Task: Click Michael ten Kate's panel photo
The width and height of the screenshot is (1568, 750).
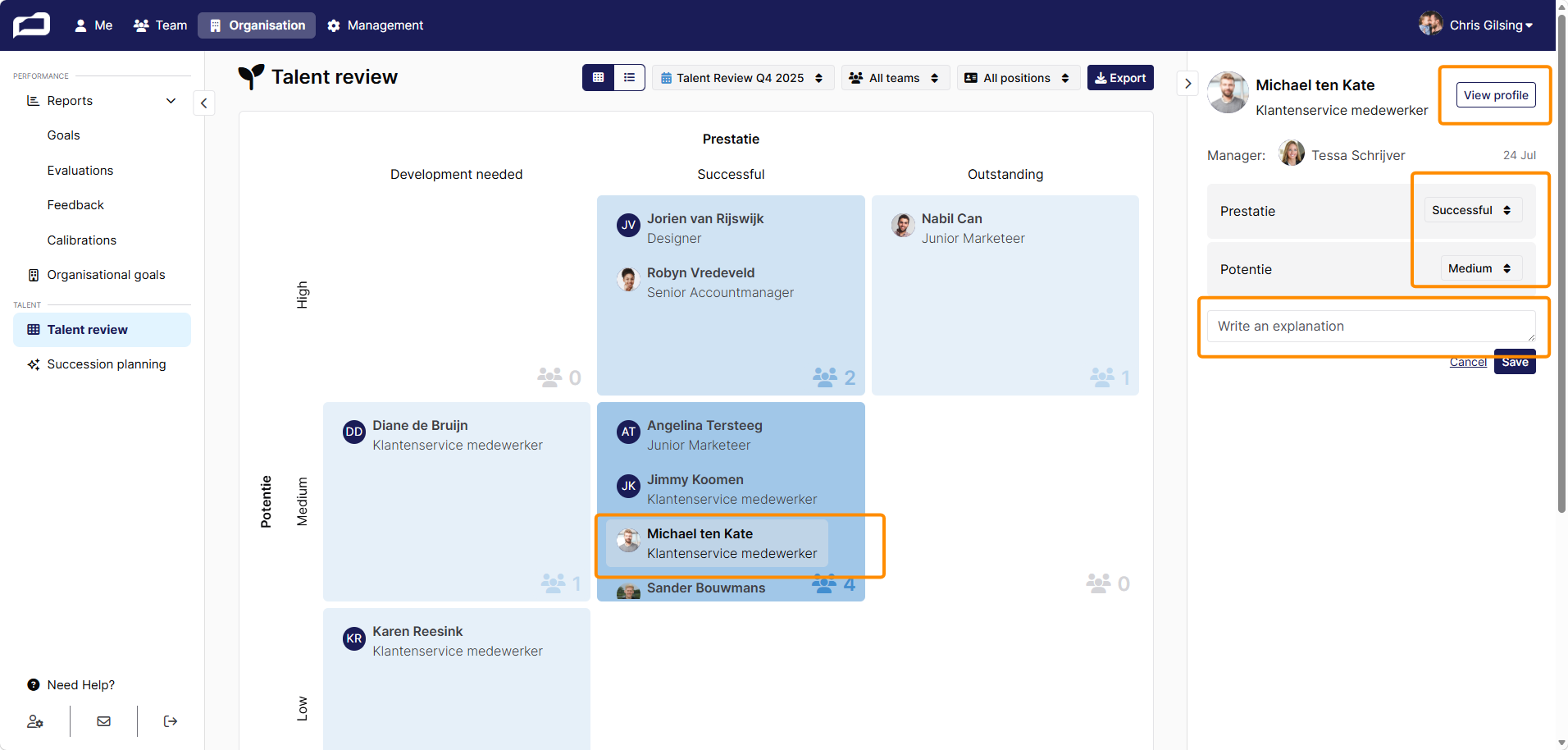Action: [1228, 92]
